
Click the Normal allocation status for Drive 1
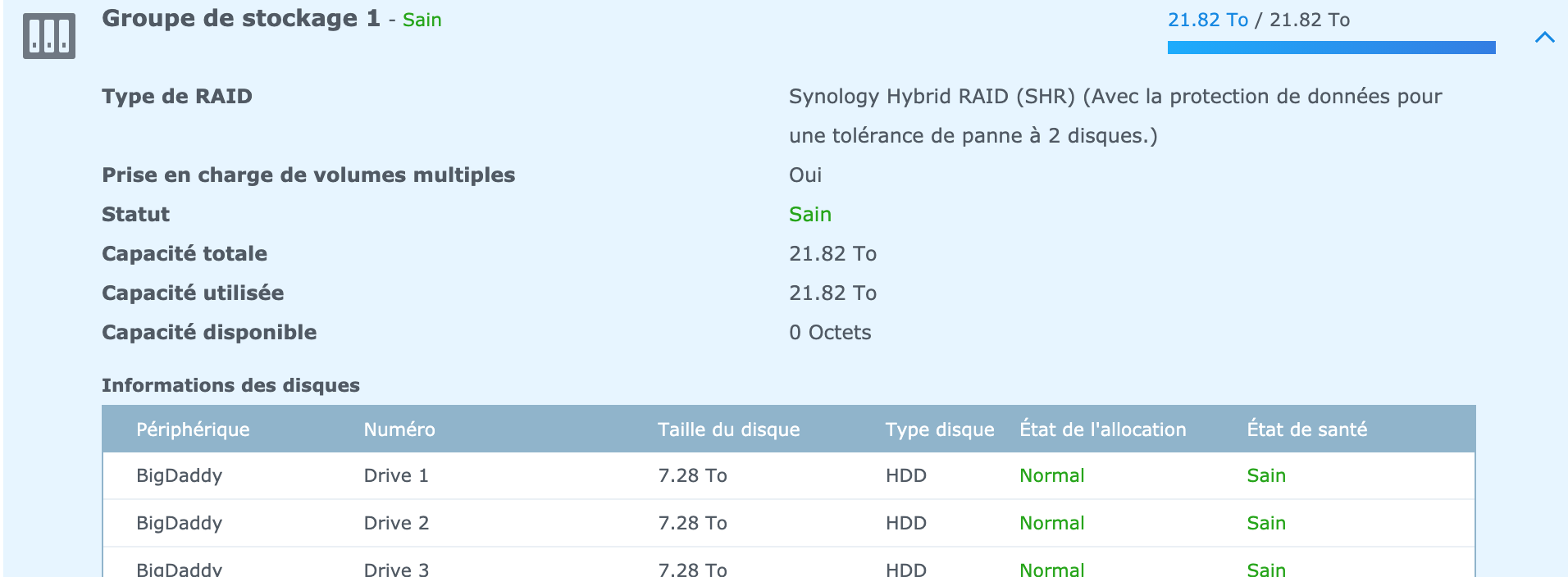click(1051, 476)
